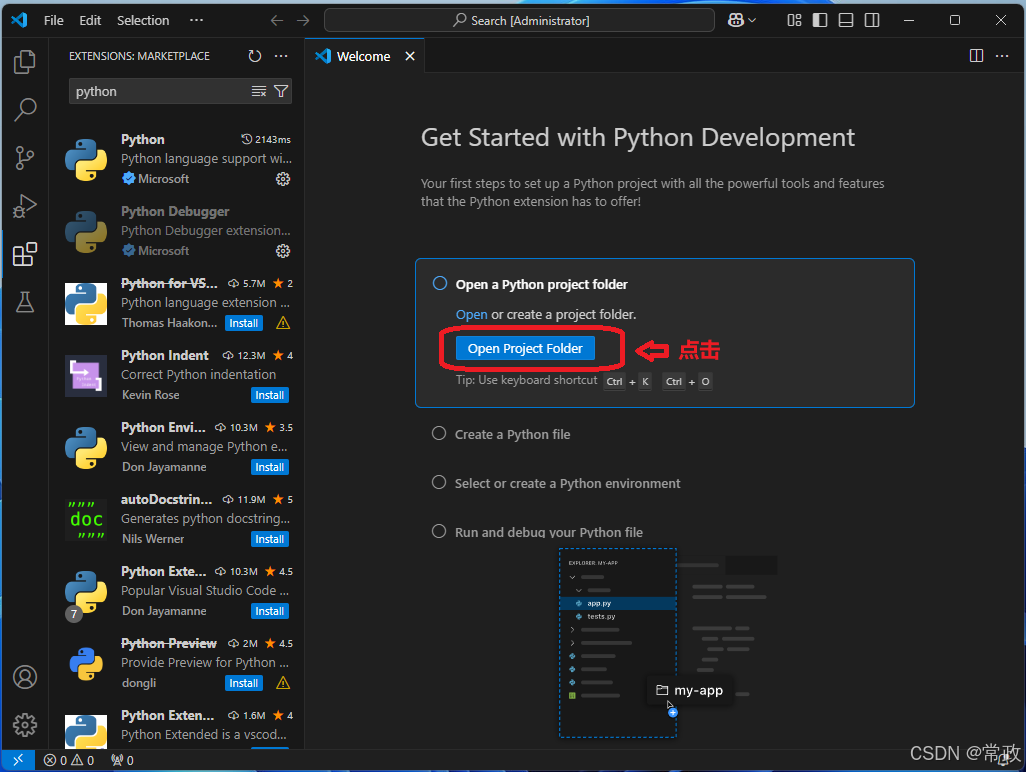Image resolution: width=1026 pixels, height=772 pixels.
Task: Open the File menu
Action: click(x=54, y=20)
